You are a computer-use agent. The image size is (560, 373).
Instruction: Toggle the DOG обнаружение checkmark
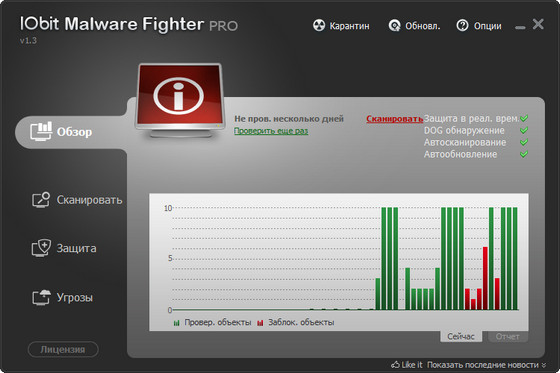coord(524,130)
